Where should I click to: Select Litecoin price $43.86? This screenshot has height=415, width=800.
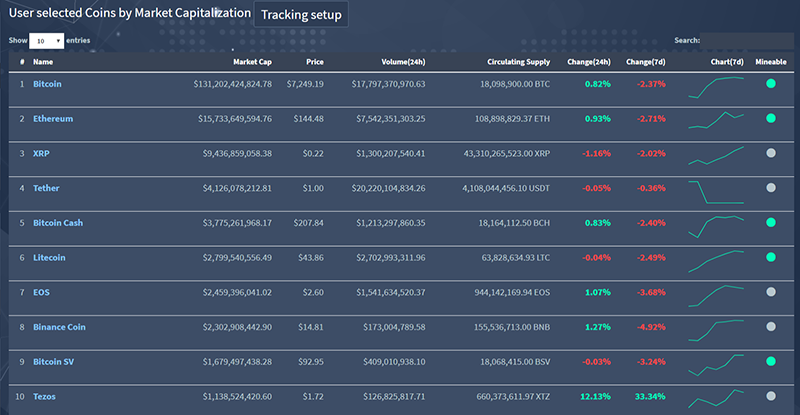pos(311,258)
